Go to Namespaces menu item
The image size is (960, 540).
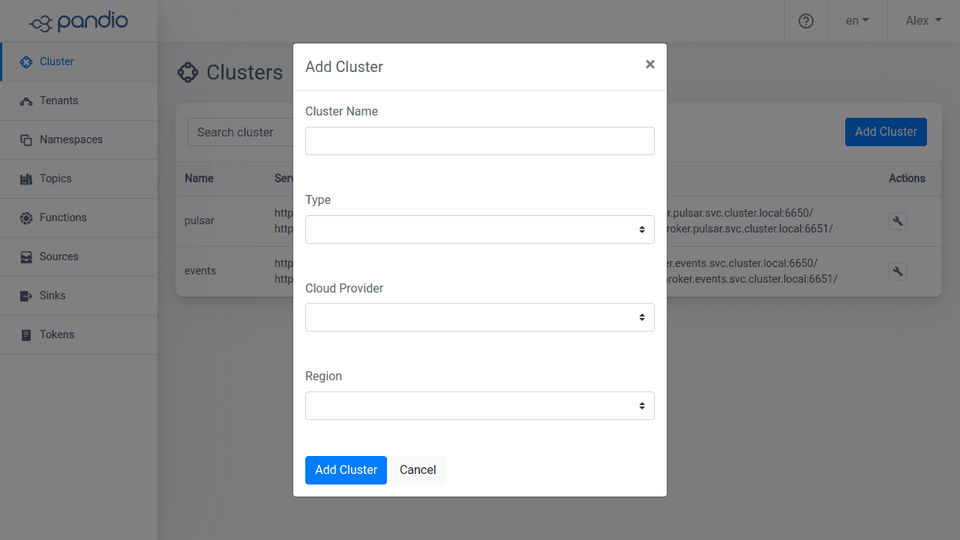[x=79, y=140]
